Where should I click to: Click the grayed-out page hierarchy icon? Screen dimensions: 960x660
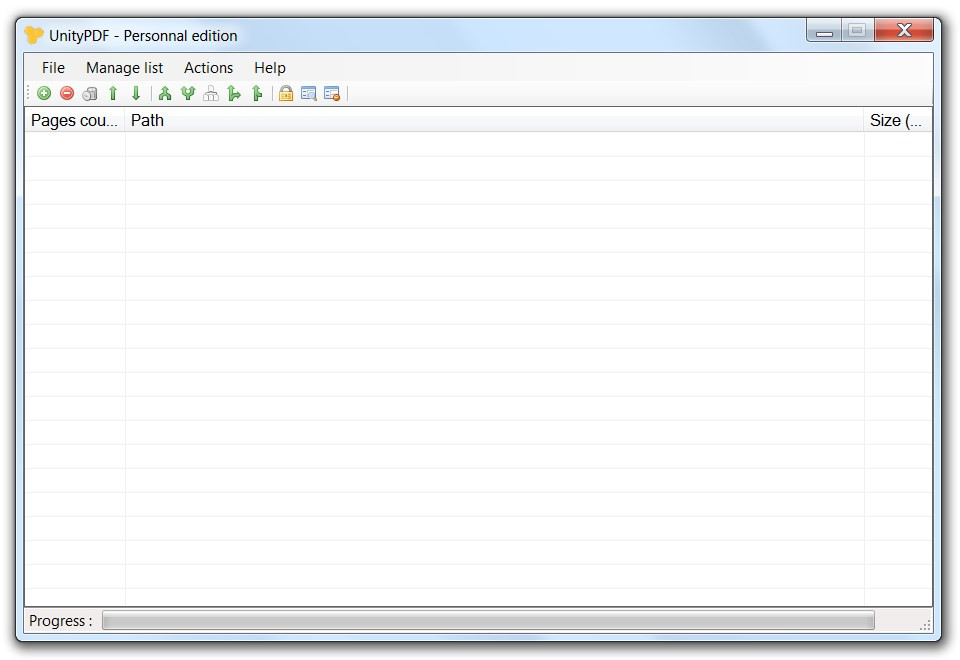(211, 93)
